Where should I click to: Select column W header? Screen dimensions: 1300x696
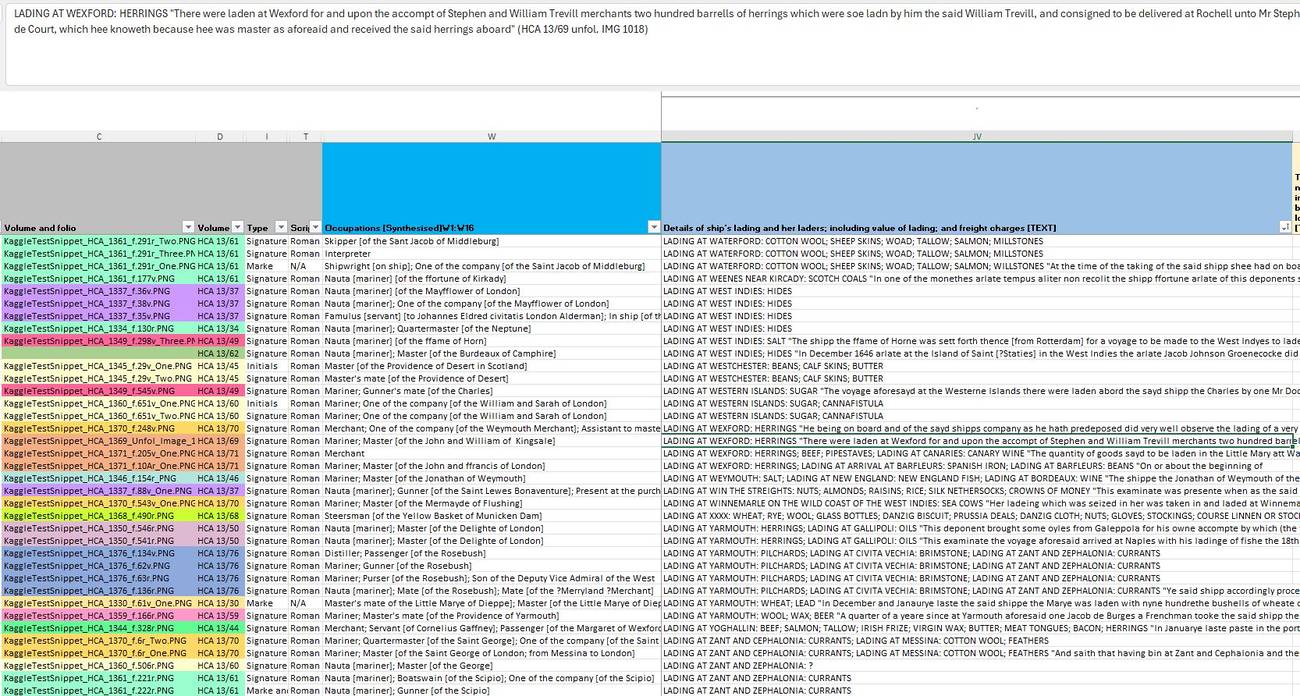coord(491,137)
